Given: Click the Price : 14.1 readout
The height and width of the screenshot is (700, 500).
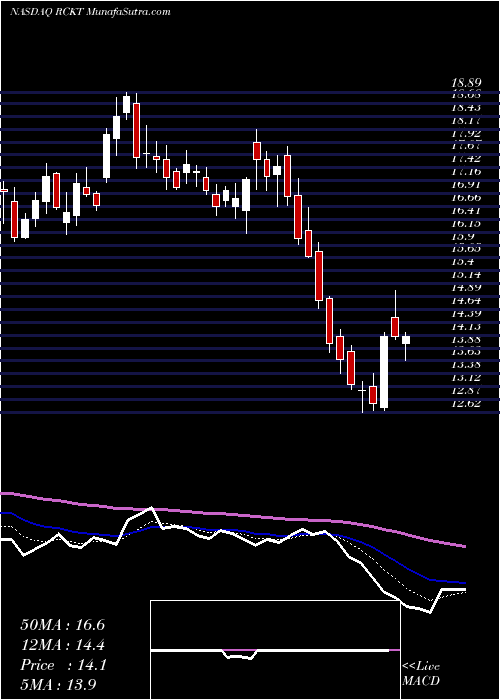Looking at the screenshot, I should click(x=63, y=665).
